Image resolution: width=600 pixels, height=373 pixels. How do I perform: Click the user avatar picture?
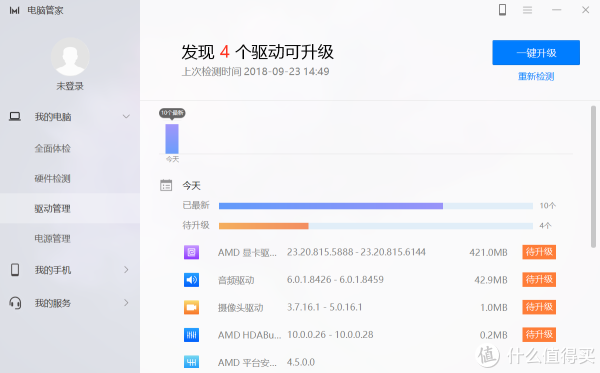point(70,57)
